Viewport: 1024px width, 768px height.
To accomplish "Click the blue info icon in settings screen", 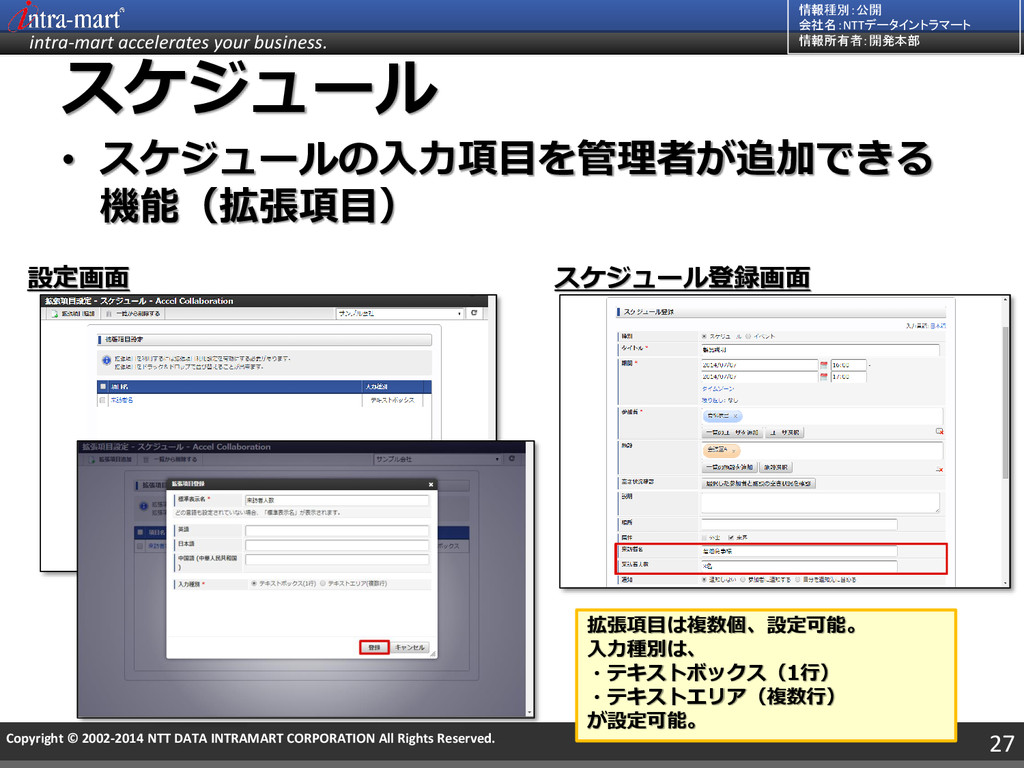I will point(106,360).
